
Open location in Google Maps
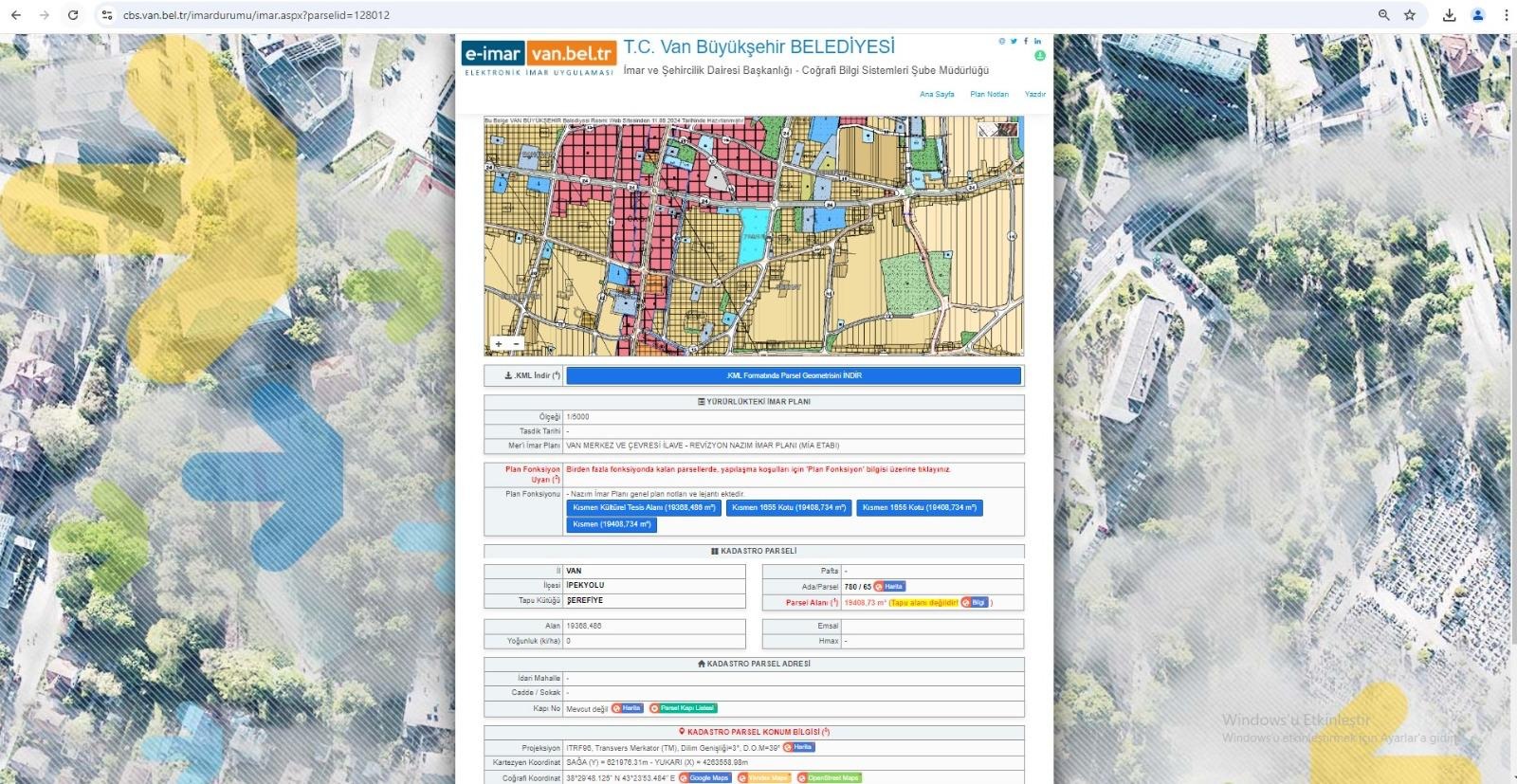pyautogui.click(x=704, y=778)
